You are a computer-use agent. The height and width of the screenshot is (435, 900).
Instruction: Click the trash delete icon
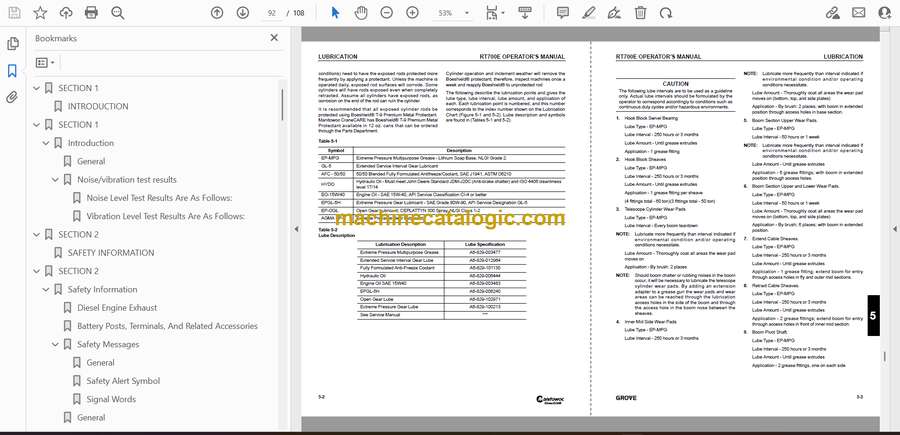click(640, 13)
